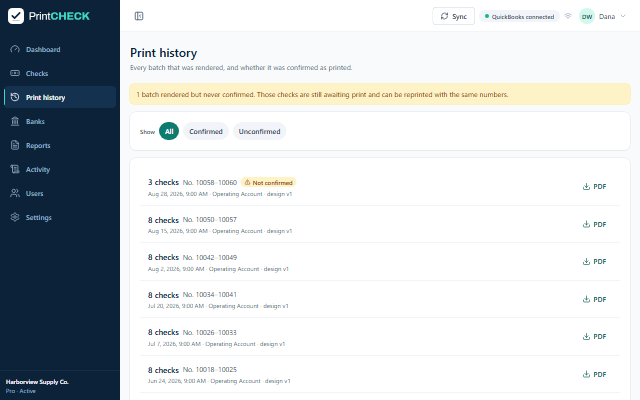The width and height of the screenshot is (640, 400).
Task: Open the Users page
Action: point(60,193)
